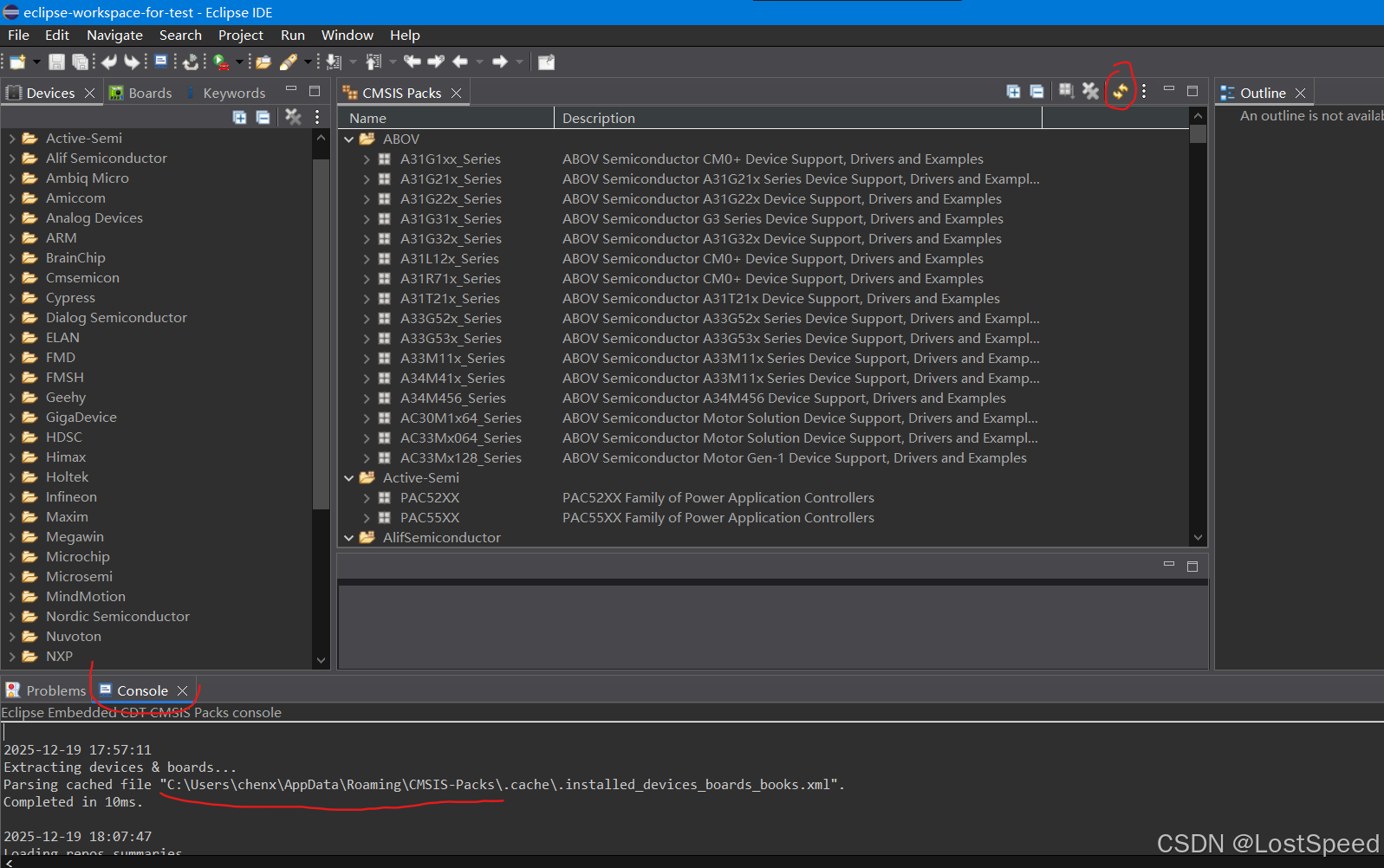Click the Save All toolbar icon
Image resolution: width=1384 pixels, height=868 pixels.
click(x=80, y=62)
